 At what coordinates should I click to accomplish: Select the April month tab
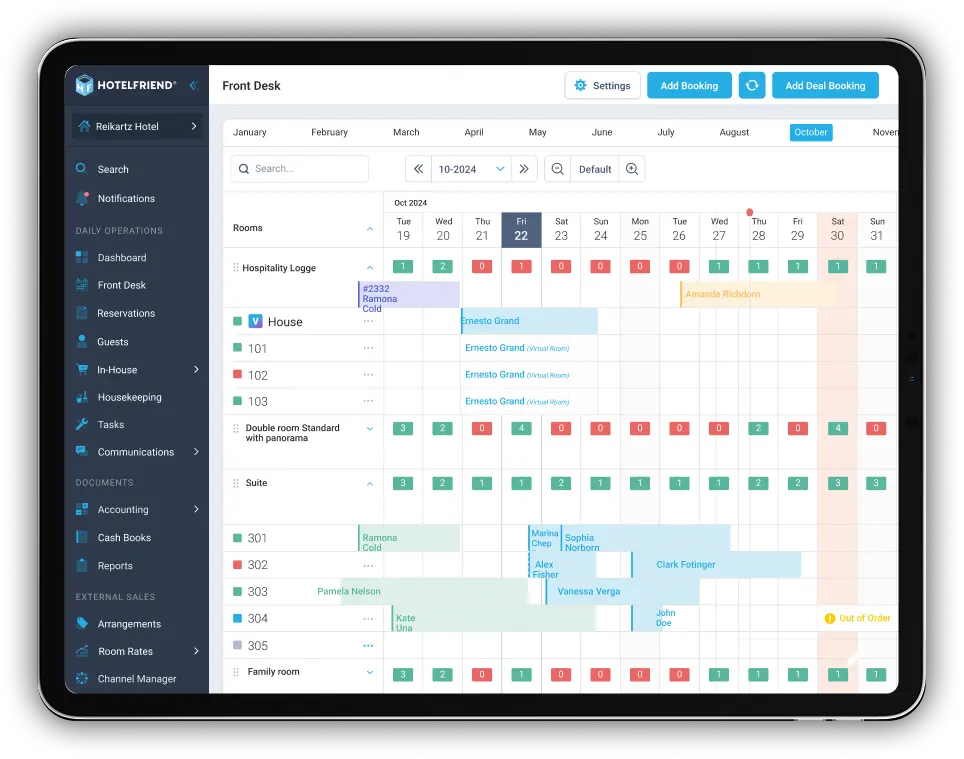[474, 132]
